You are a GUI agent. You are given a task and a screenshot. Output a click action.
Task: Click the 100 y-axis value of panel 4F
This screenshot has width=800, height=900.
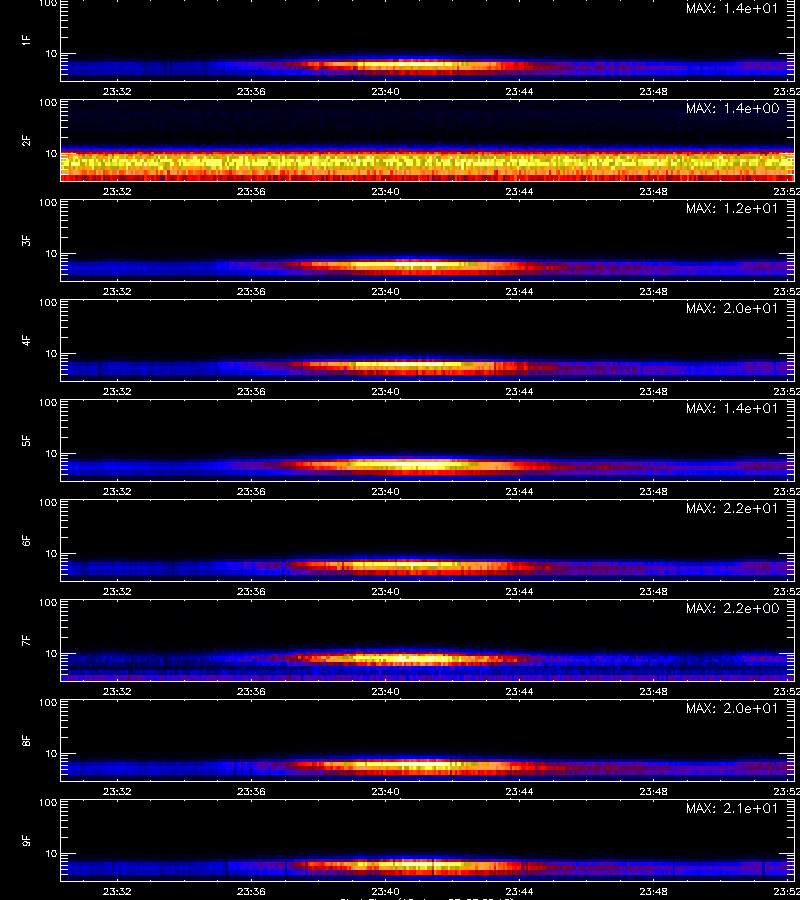pyautogui.click(x=48, y=302)
